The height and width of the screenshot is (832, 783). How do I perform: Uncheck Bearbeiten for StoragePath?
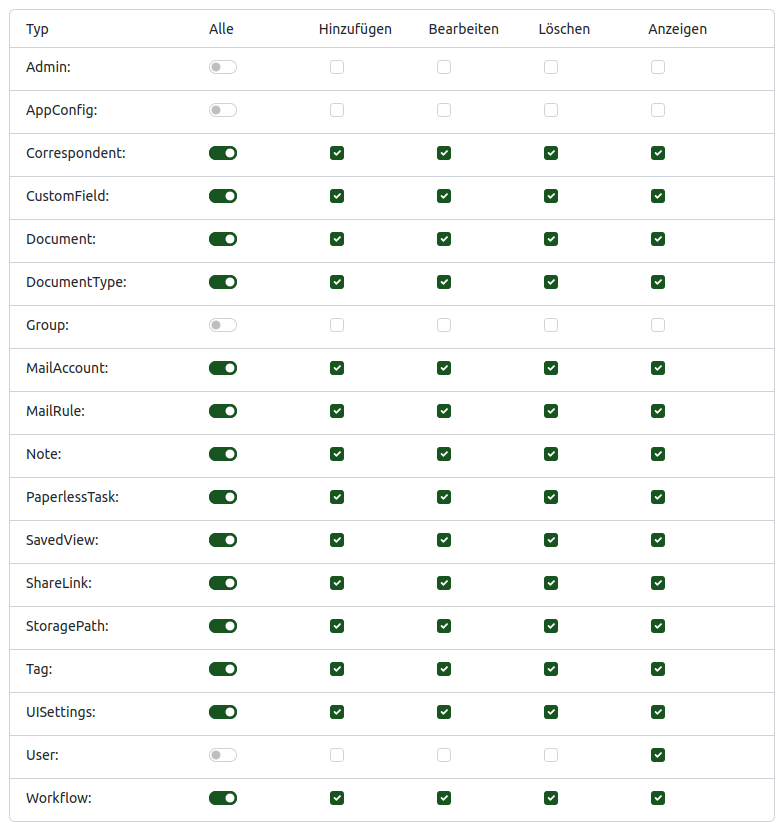[444, 626]
